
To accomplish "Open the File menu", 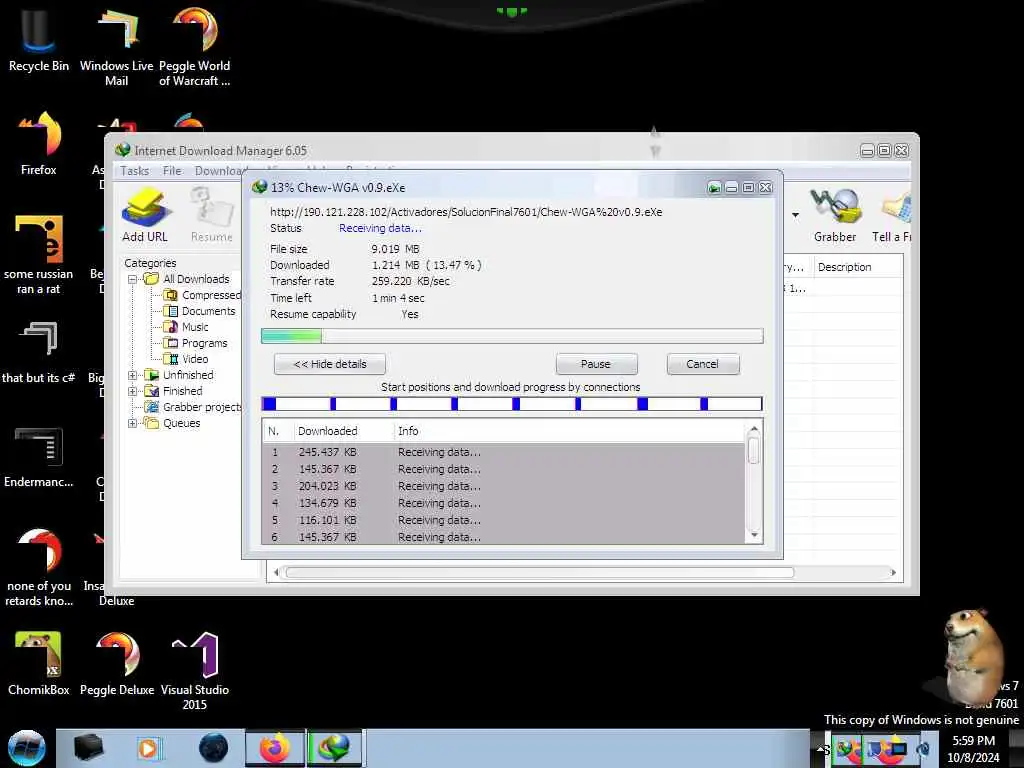I will [172, 170].
